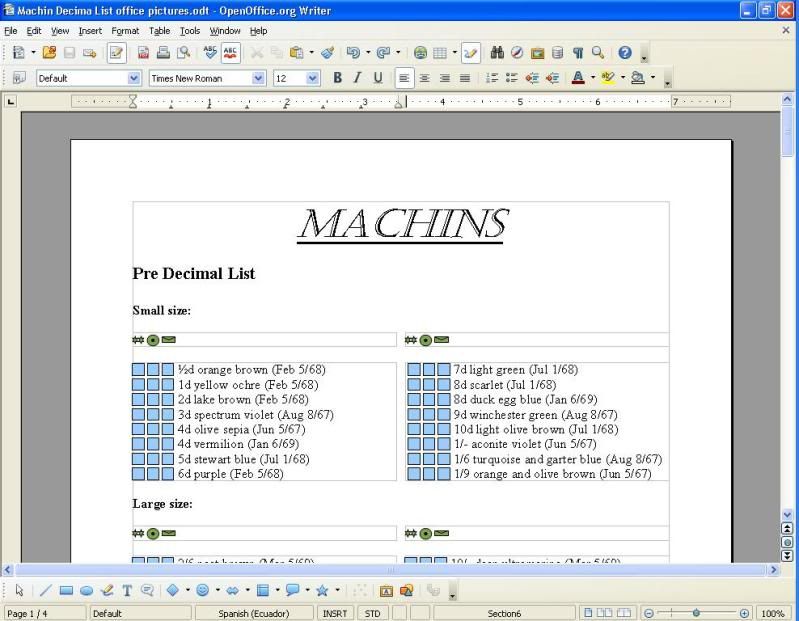
Task: Paste from clipboard
Action: tap(297, 52)
